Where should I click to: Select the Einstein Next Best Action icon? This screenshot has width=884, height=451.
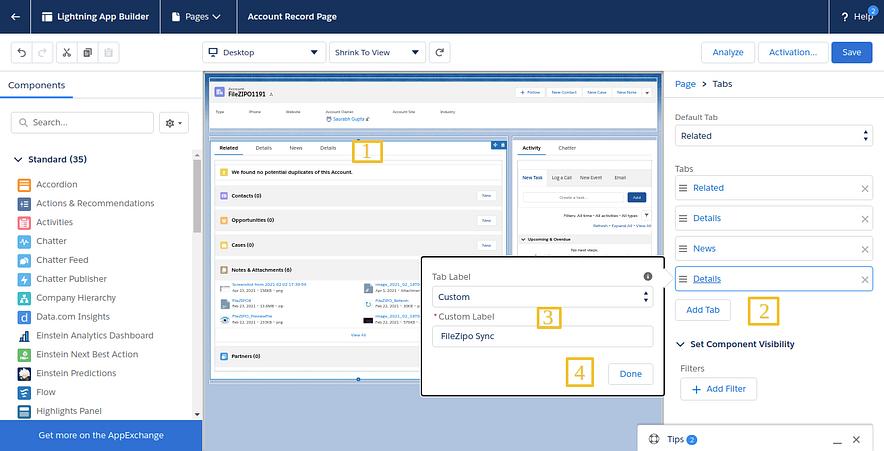(x=24, y=355)
